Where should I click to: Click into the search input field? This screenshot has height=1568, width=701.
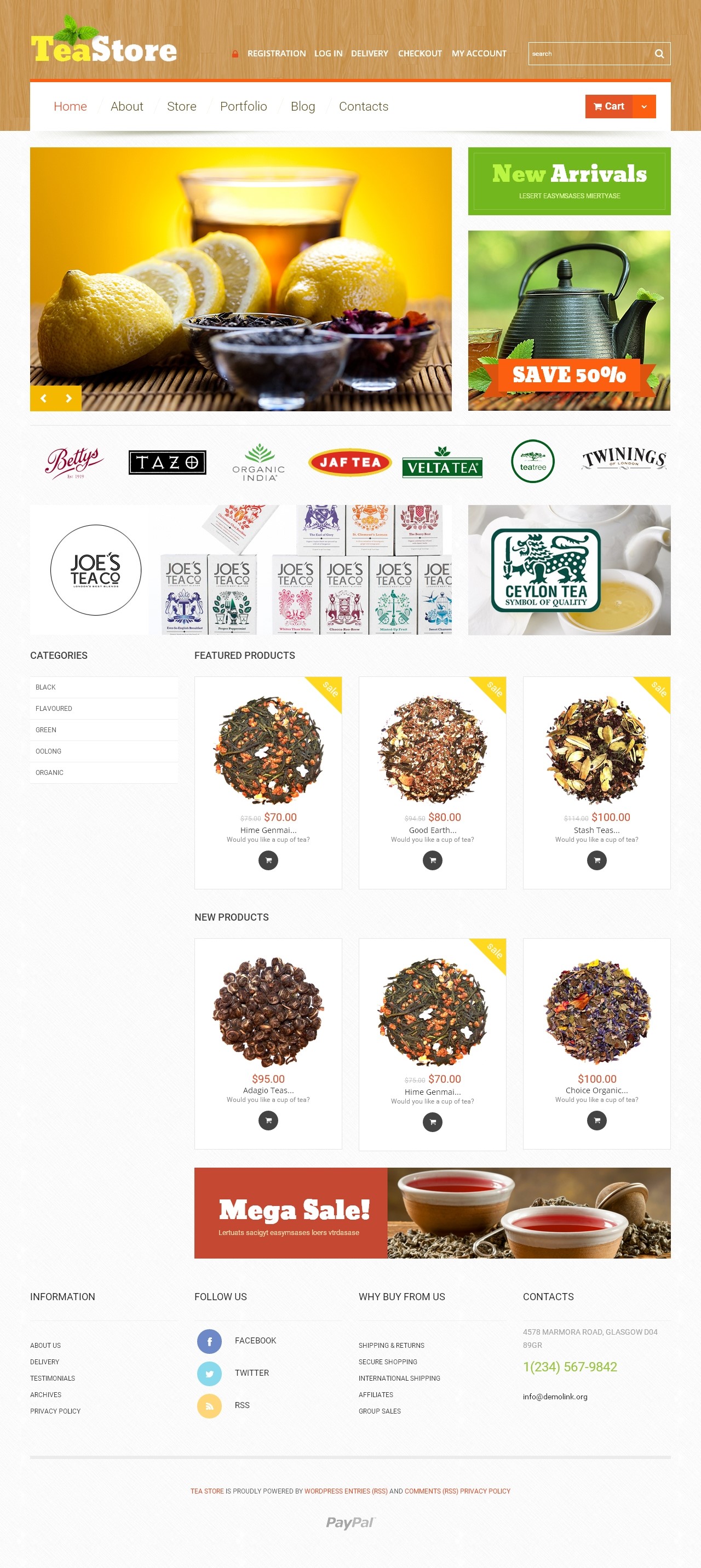[589, 54]
